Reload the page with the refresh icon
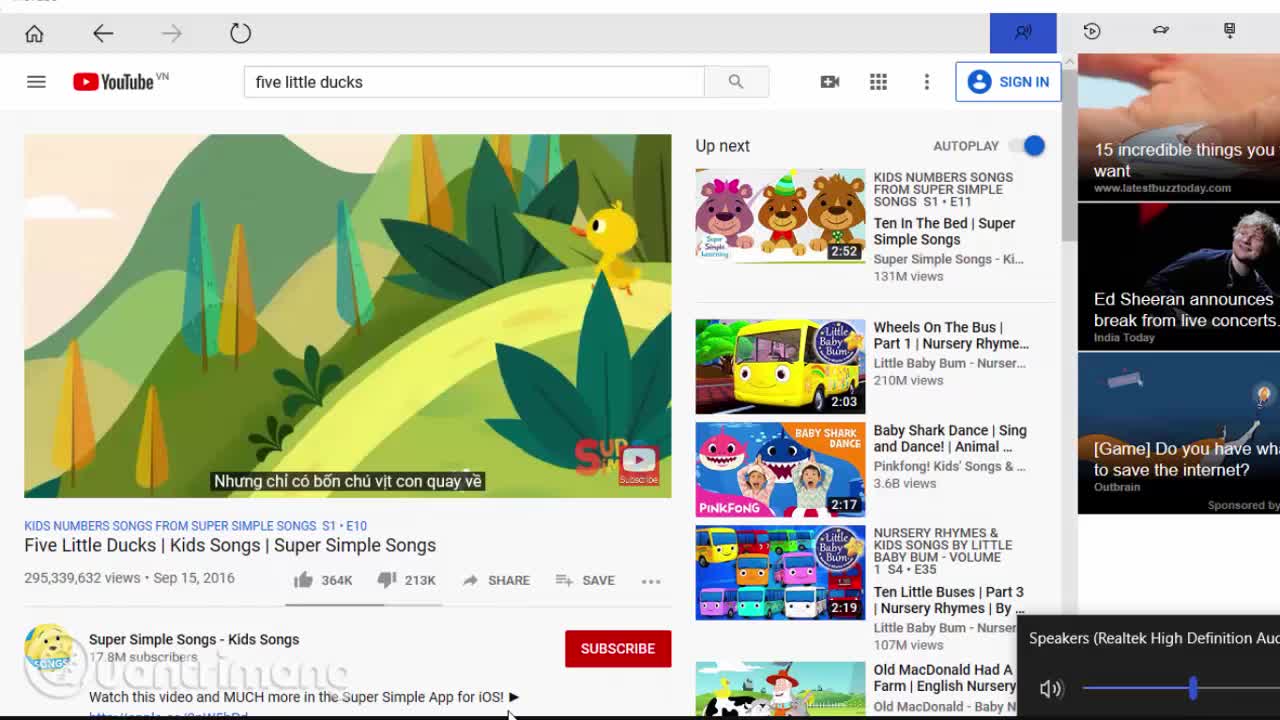The width and height of the screenshot is (1280, 720). (240, 33)
